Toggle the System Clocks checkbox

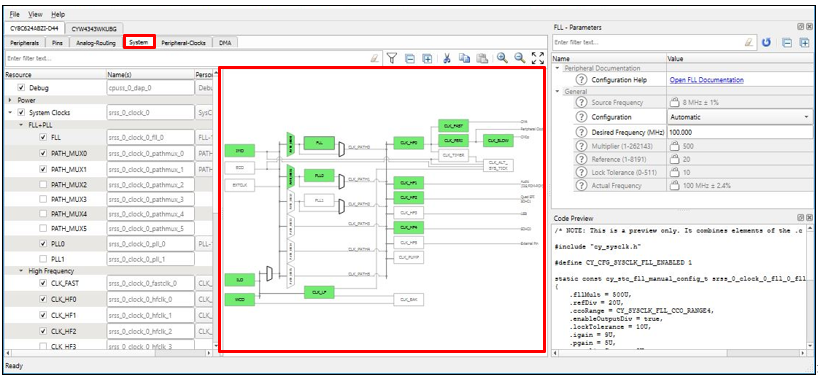pyautogui.click(x=21, y=112)
